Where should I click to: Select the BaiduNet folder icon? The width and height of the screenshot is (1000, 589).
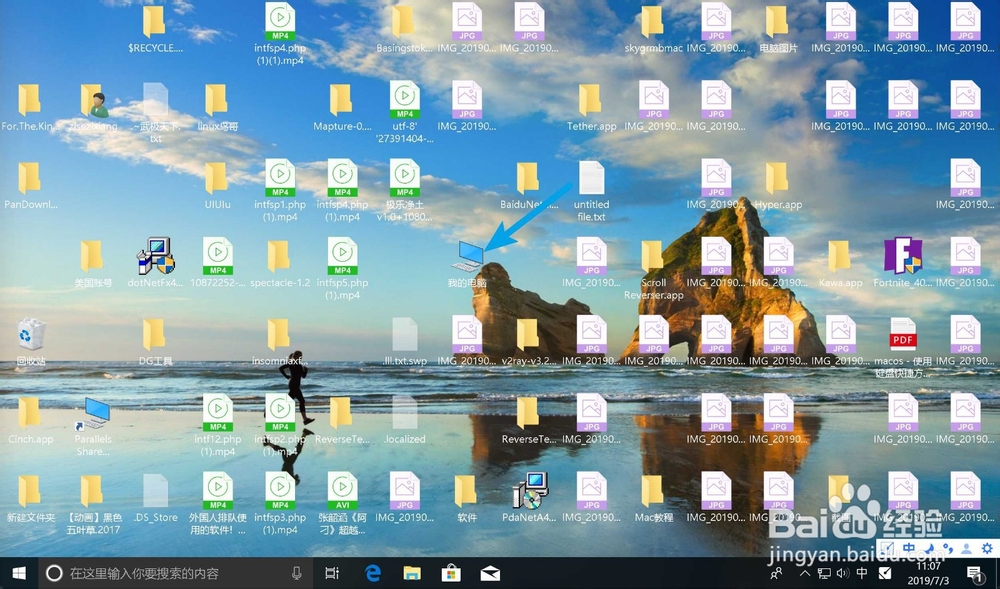pyautogui.click(x=529, y=185)
